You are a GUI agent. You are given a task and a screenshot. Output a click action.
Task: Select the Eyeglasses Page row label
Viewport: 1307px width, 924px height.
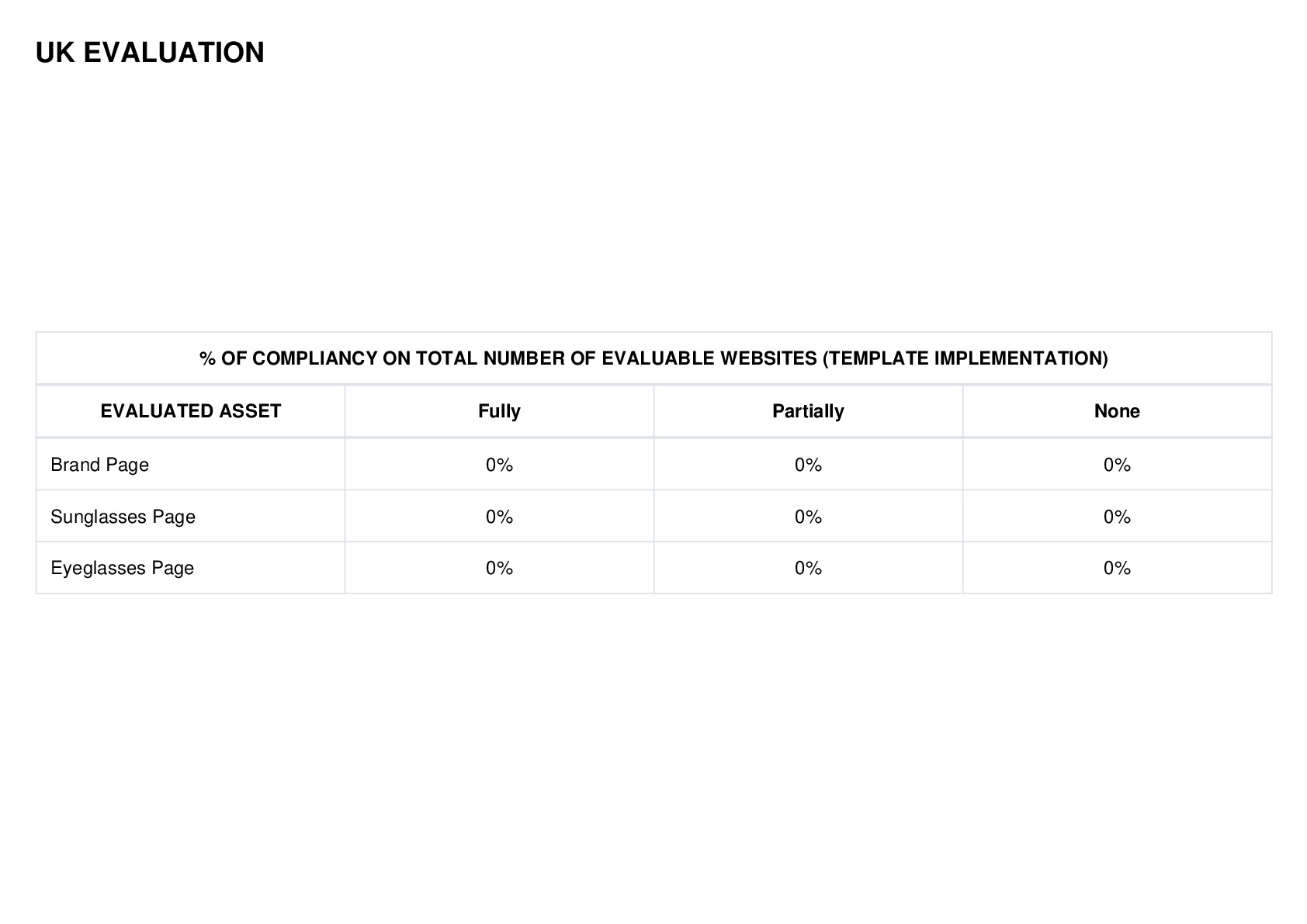point(122,568)
